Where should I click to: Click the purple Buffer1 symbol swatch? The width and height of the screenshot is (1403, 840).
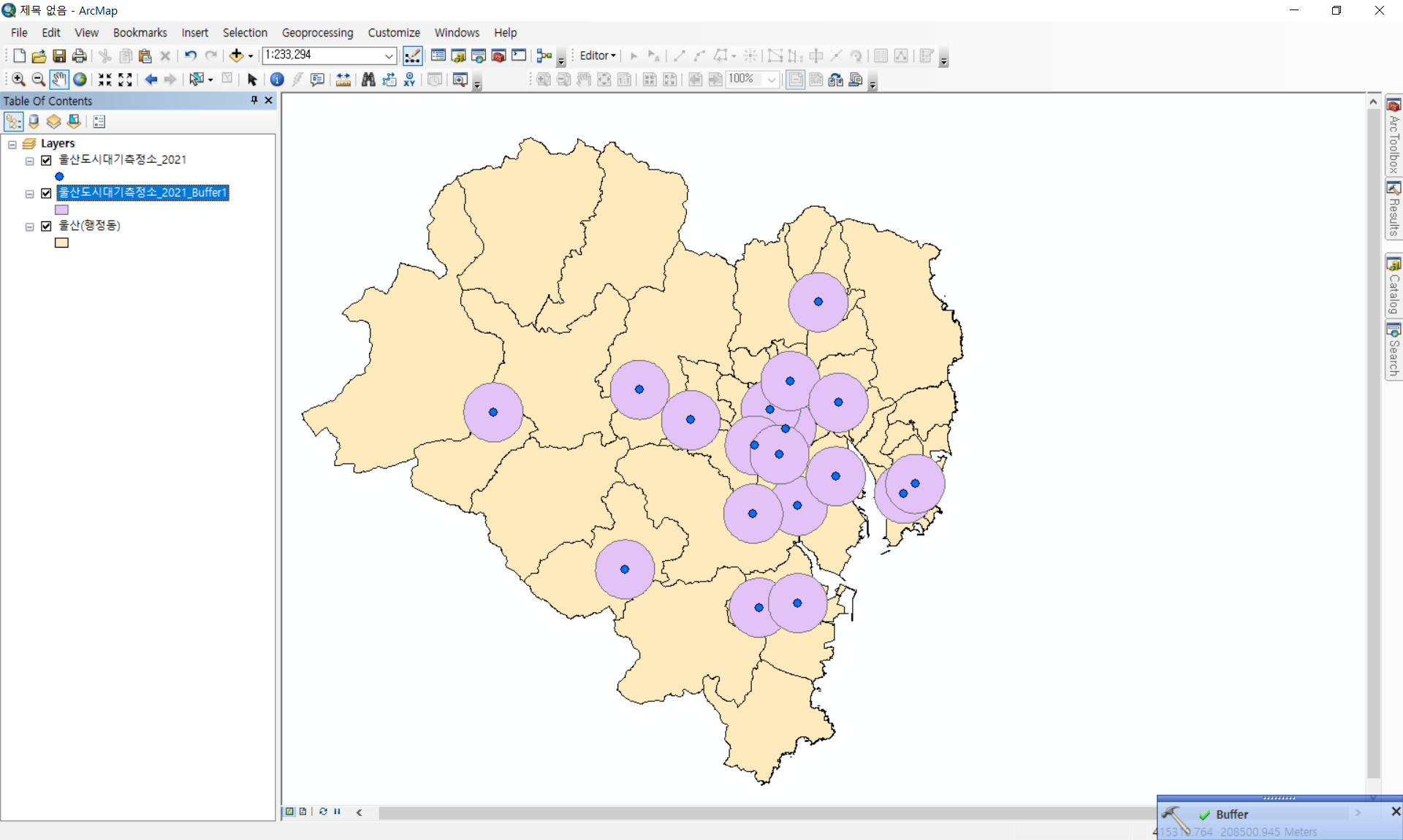pos(61,210)
